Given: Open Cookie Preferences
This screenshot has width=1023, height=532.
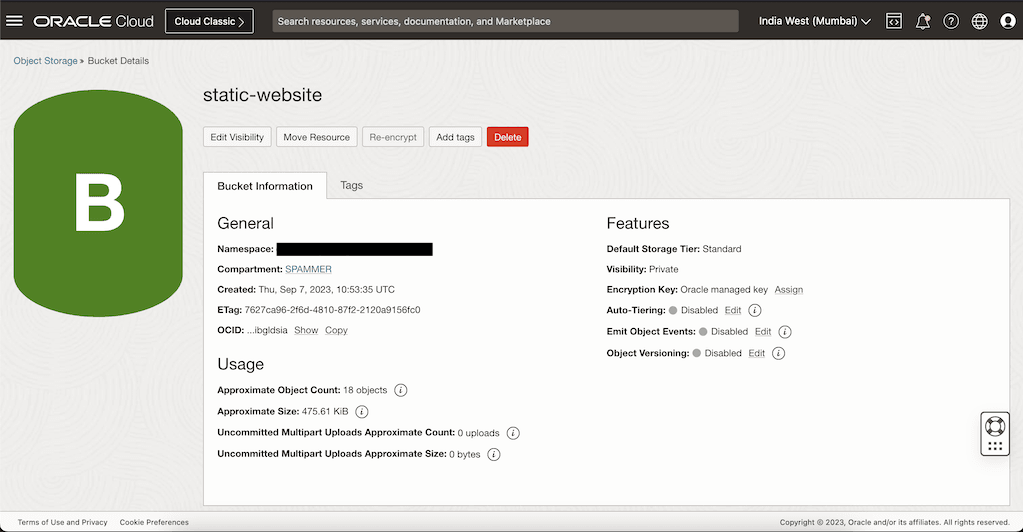Looking at the screenshot, I should 154,522.
